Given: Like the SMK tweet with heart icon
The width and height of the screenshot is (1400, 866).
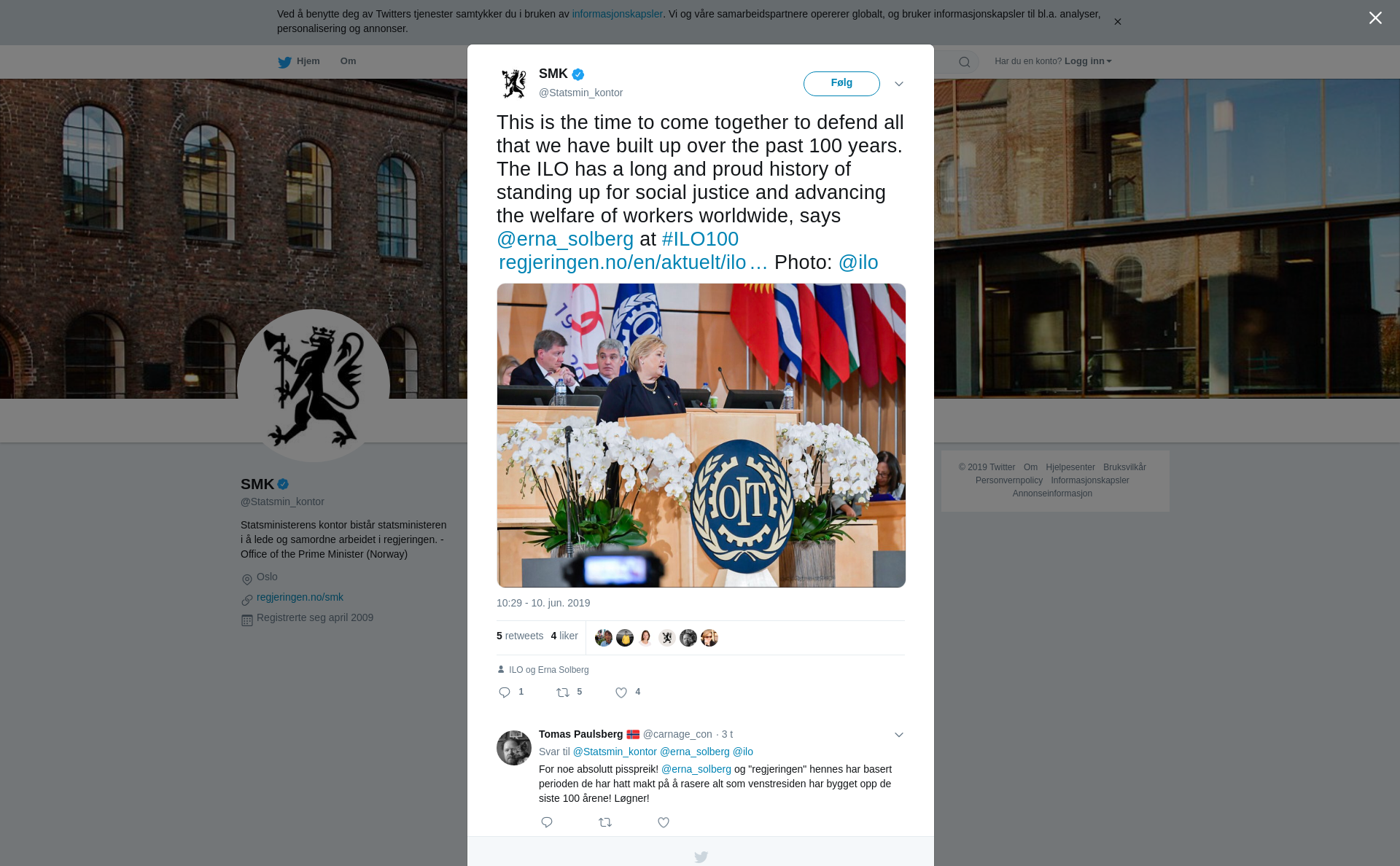Looking at the screenshot, I should tap(621, 693).
